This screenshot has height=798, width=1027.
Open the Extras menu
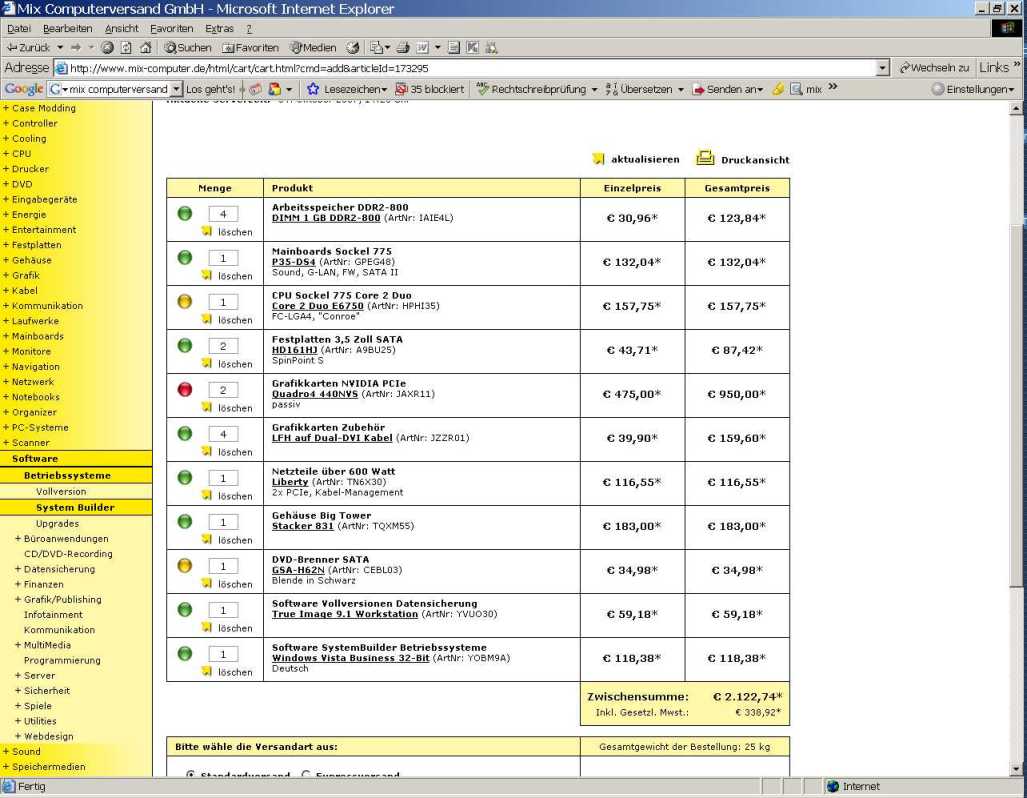219,29
